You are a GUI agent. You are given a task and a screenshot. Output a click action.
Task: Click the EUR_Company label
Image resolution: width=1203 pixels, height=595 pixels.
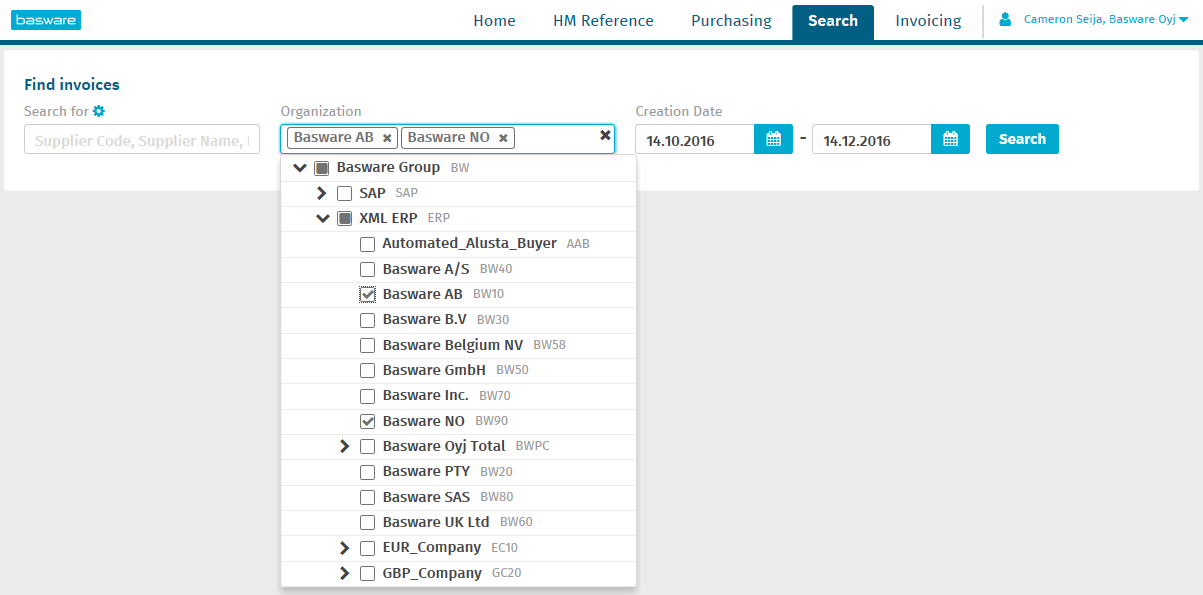click(432, 548)
